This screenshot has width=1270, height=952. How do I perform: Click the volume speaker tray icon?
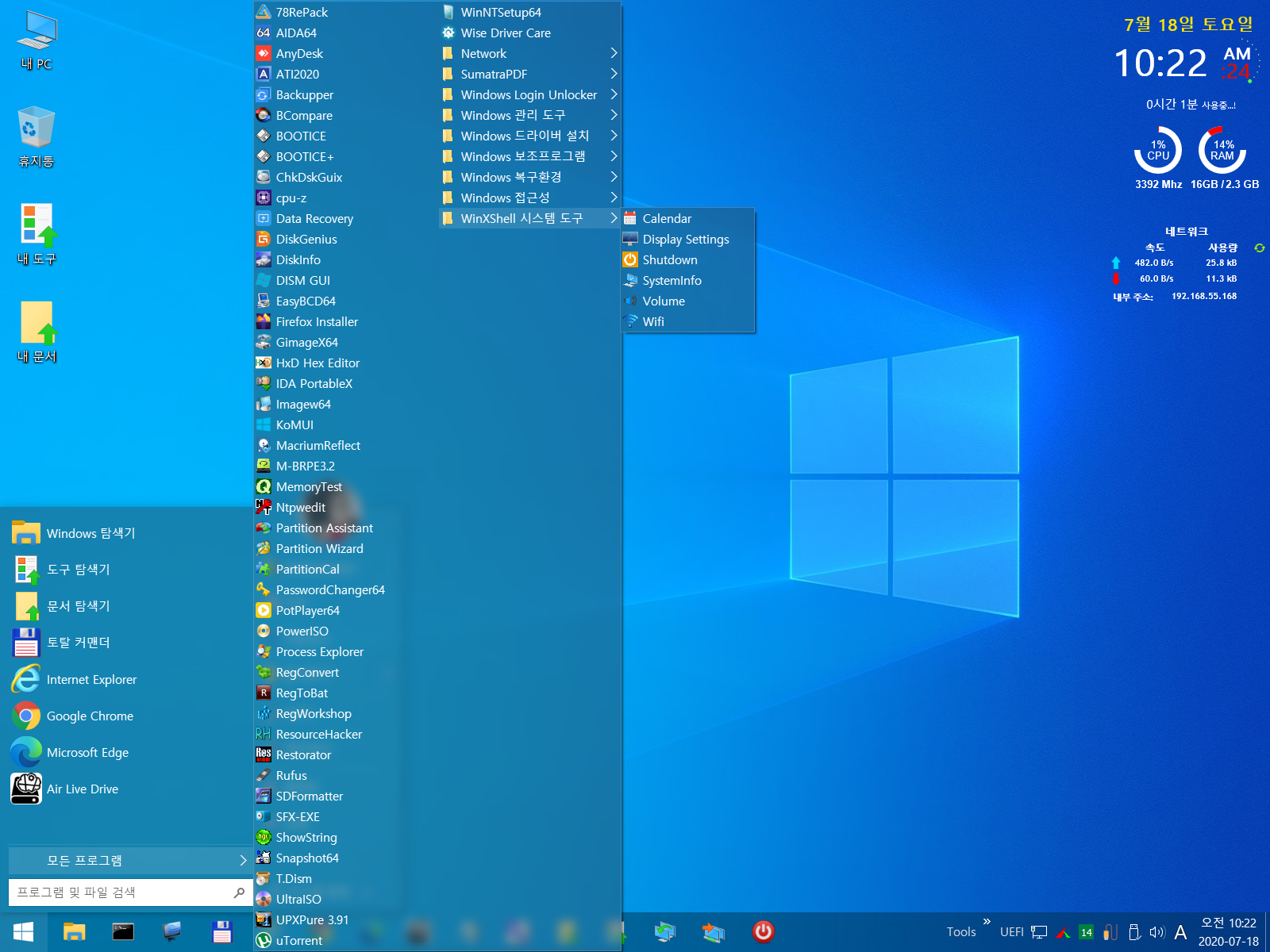1156,932
